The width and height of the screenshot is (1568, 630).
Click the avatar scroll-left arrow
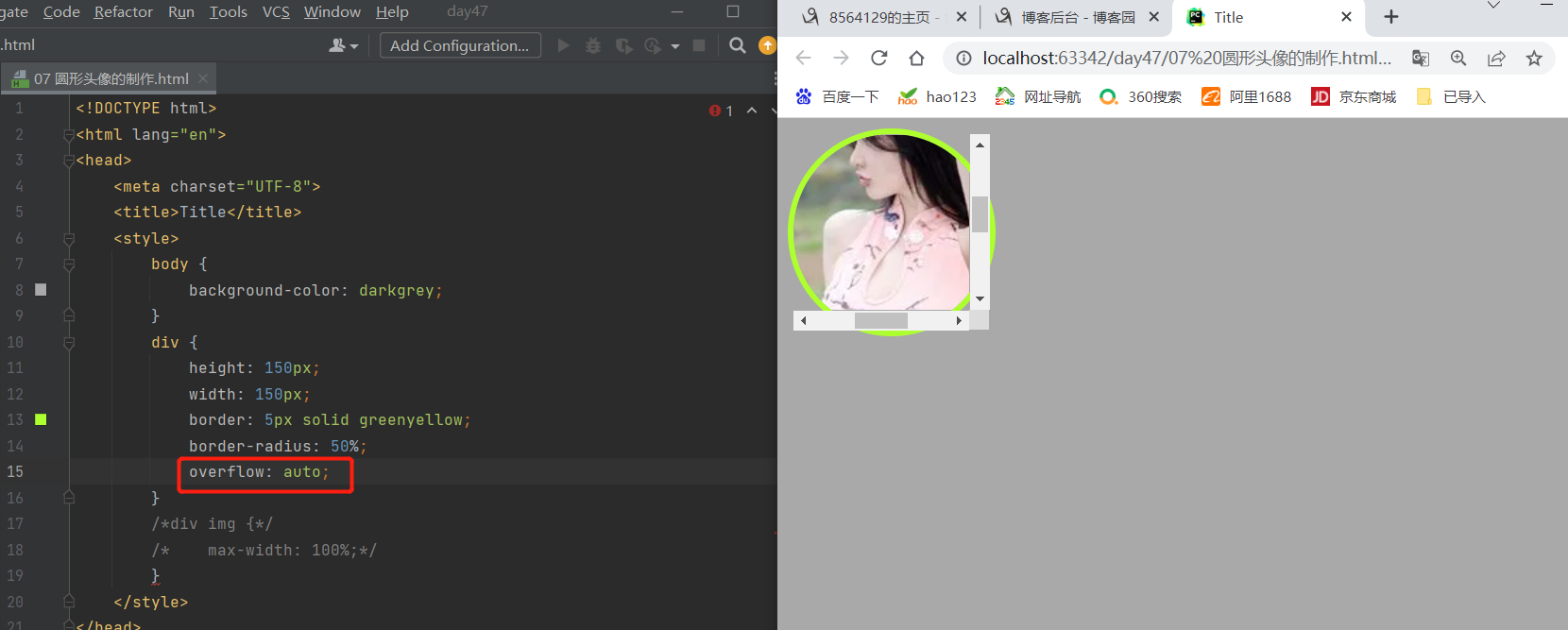tap(803, 320)
